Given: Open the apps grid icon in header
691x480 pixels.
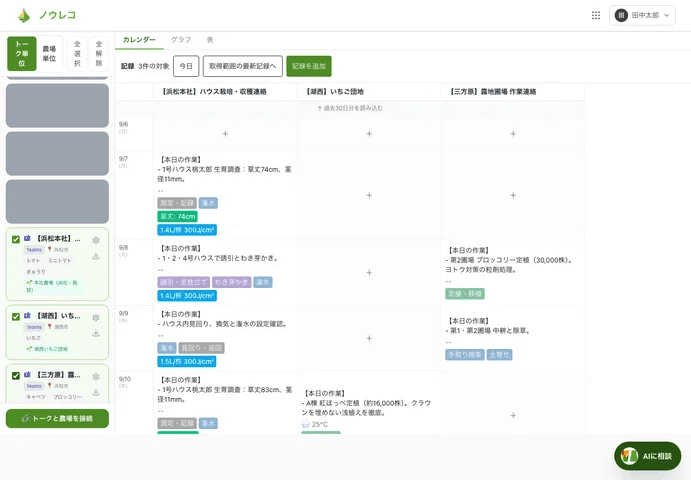Looking at the screenshot, I should 596,15.
